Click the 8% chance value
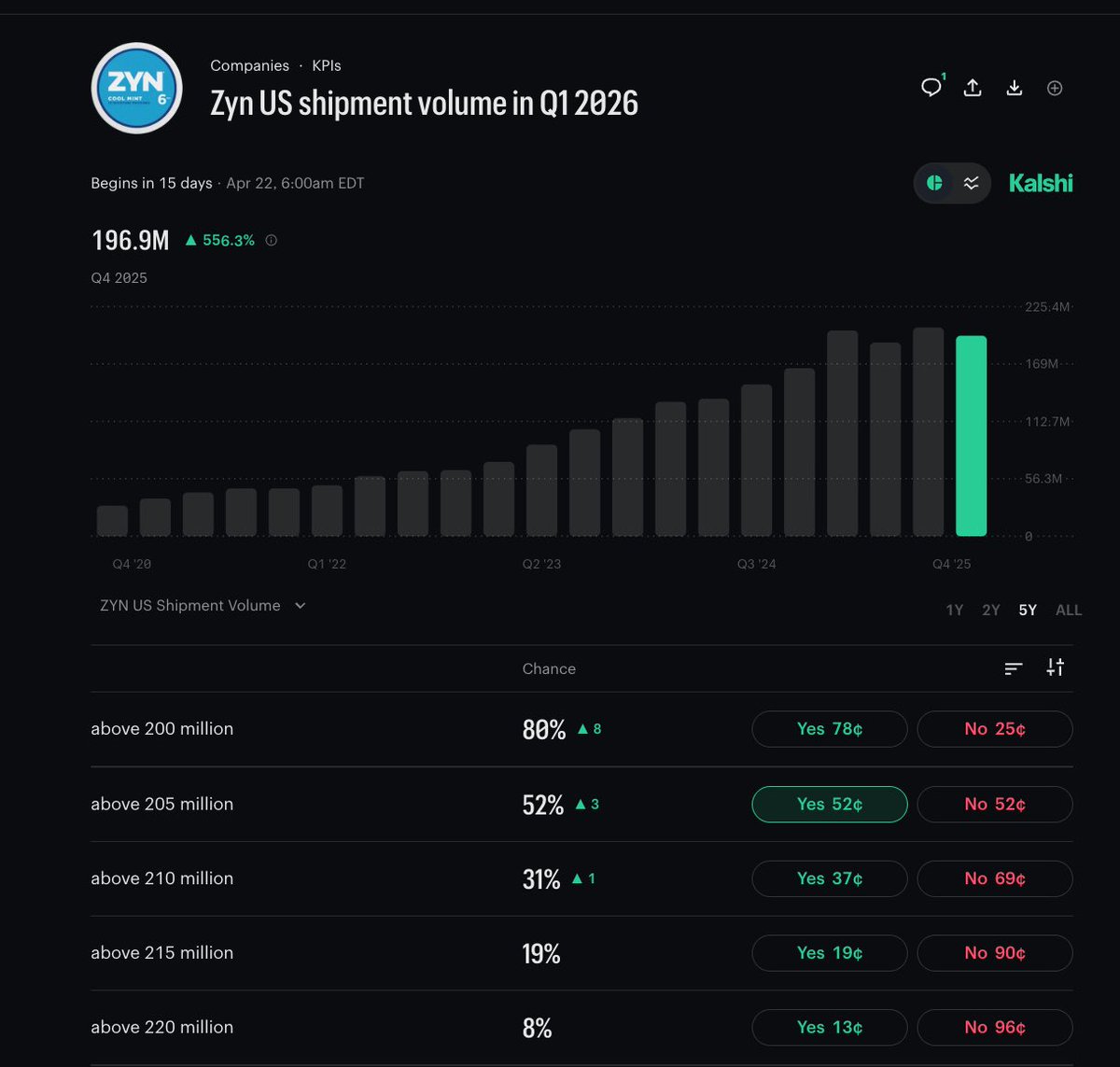 [538, 1028]
